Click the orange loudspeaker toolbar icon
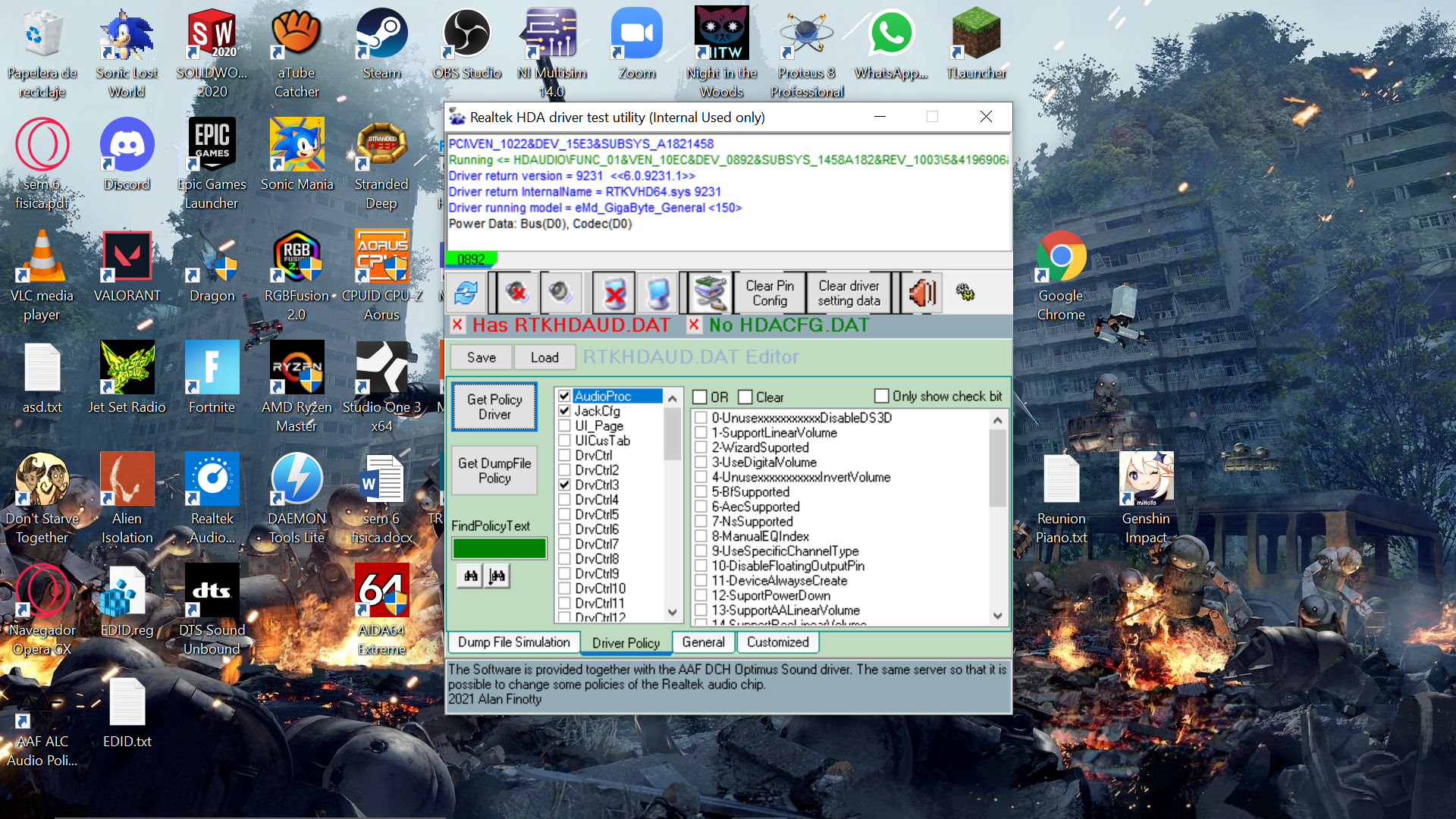Viewport: 1456px width, 819px height. [922, 293]
